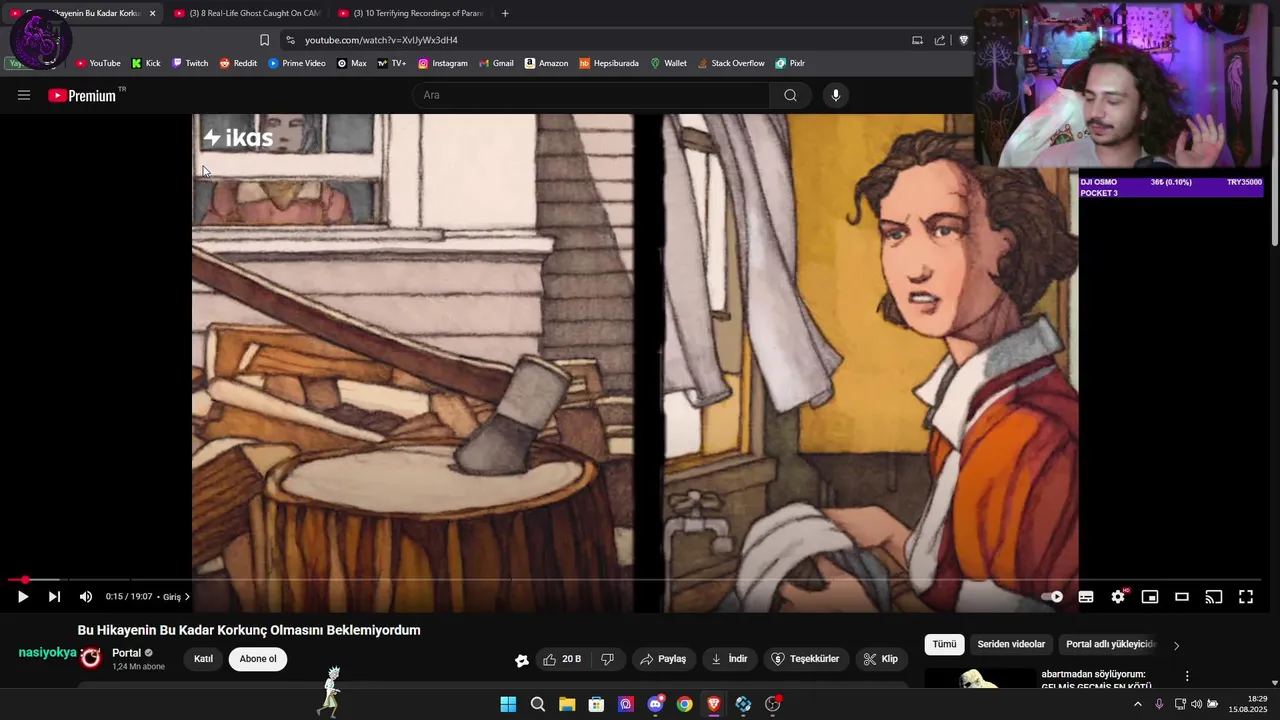Image resolution: width=1280 pixels, height=720 pixels.
Task: Open Windows Start button
Action: click(508, 704)
